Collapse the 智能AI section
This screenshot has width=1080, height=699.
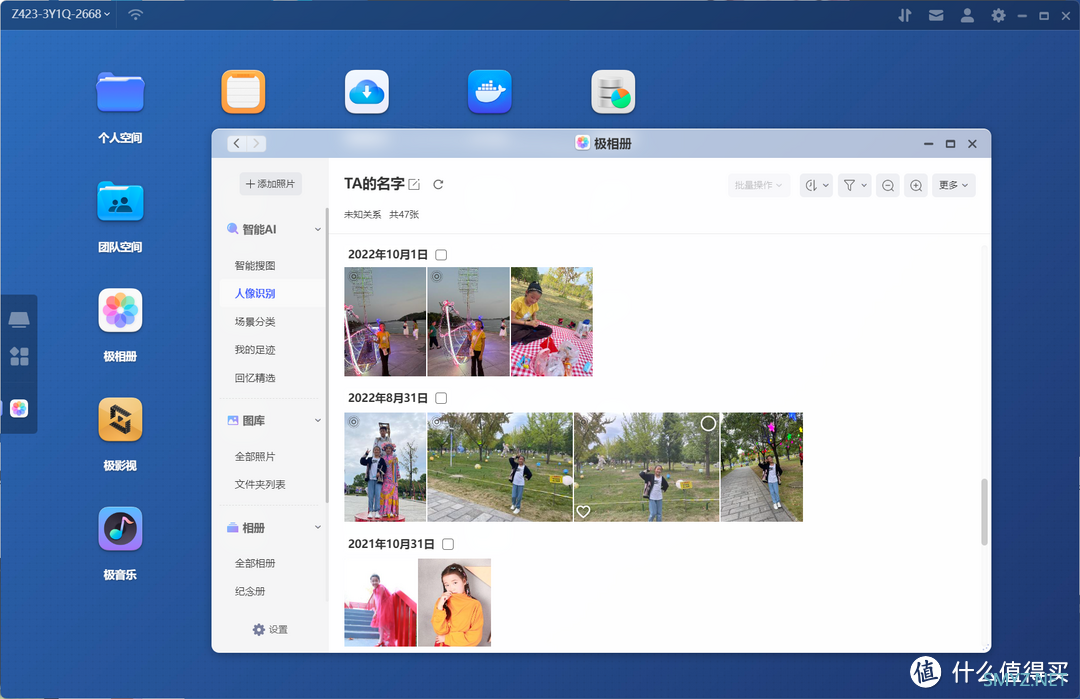coord(318,229)
